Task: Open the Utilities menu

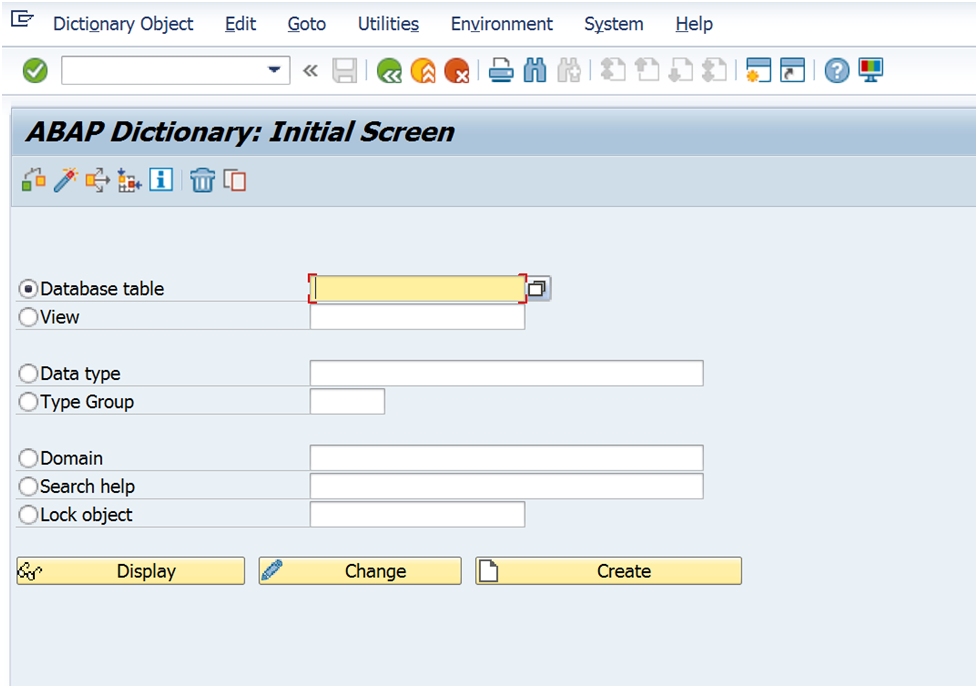Action: point(388,24)
